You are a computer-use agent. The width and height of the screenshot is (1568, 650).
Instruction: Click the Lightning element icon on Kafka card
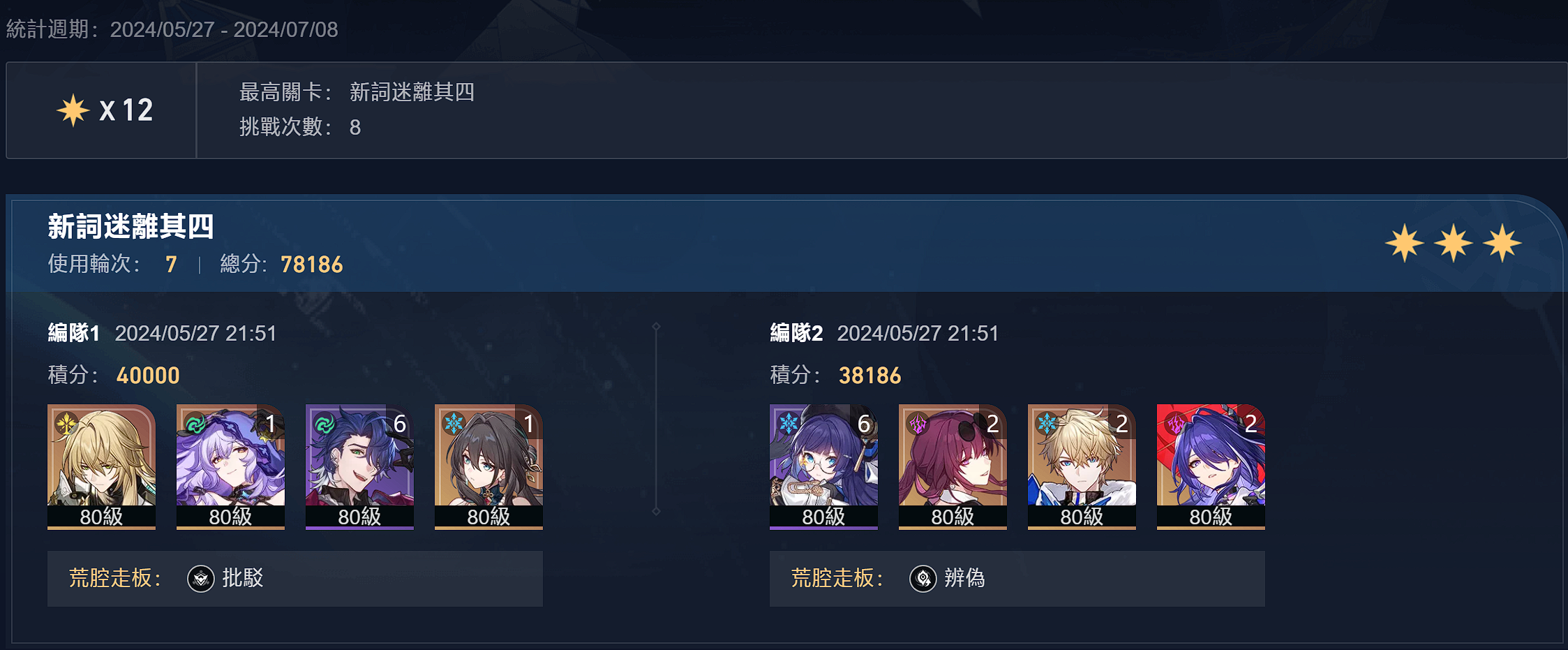(918, 423)
